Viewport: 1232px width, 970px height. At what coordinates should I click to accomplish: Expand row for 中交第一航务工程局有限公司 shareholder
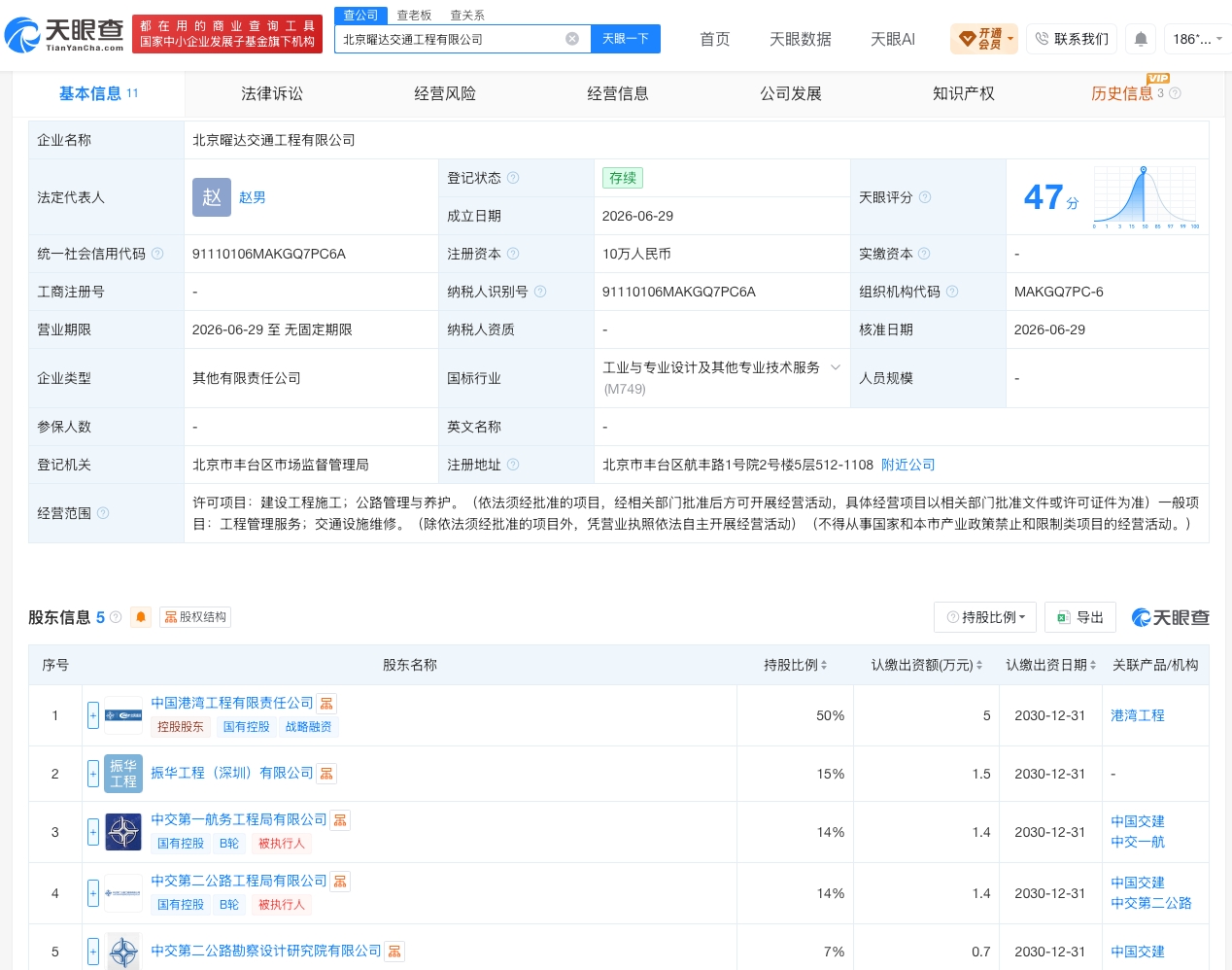(93, 832)
